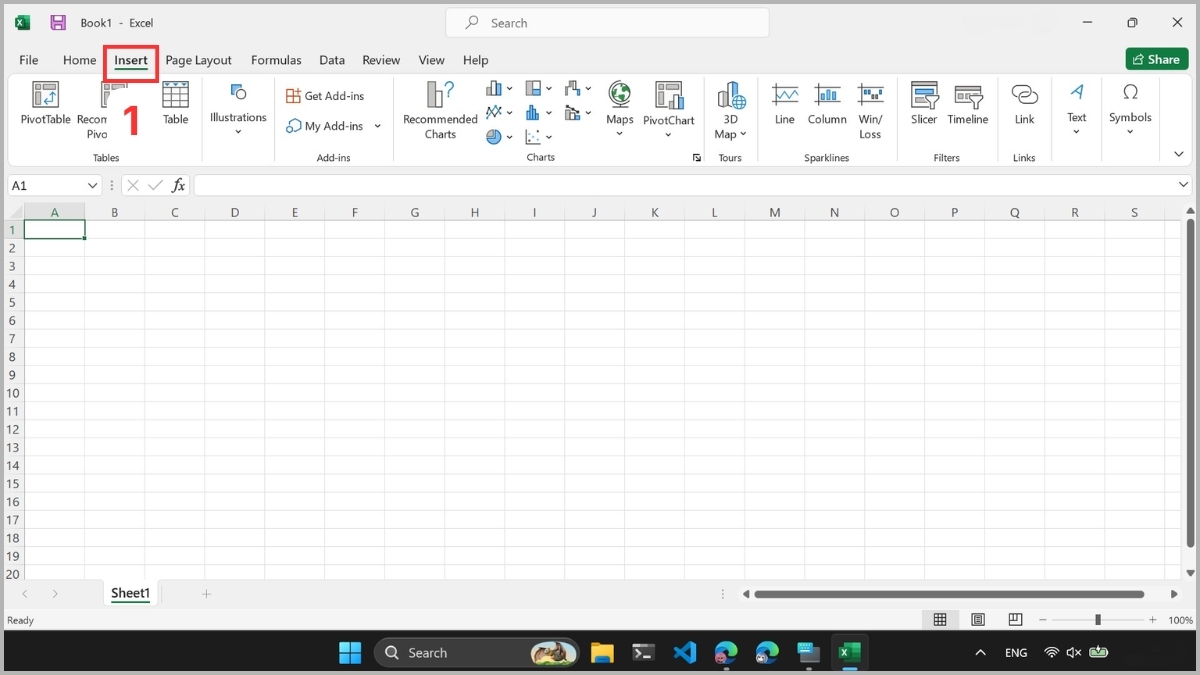
Task: Insert a statistic histogram chart
Action: click(x=539, y=113)
